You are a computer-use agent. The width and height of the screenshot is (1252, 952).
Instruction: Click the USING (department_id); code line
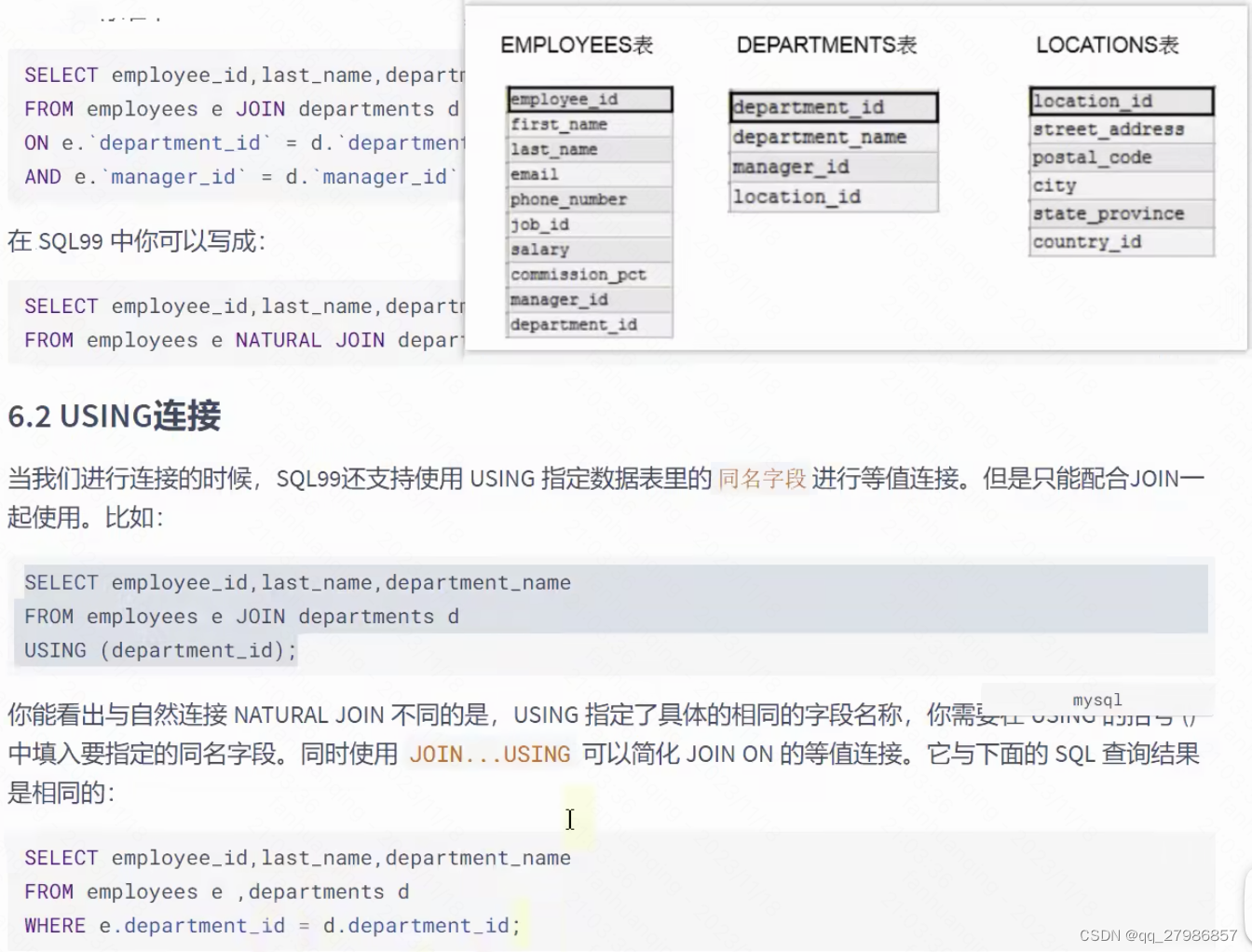tap(160, 650)
